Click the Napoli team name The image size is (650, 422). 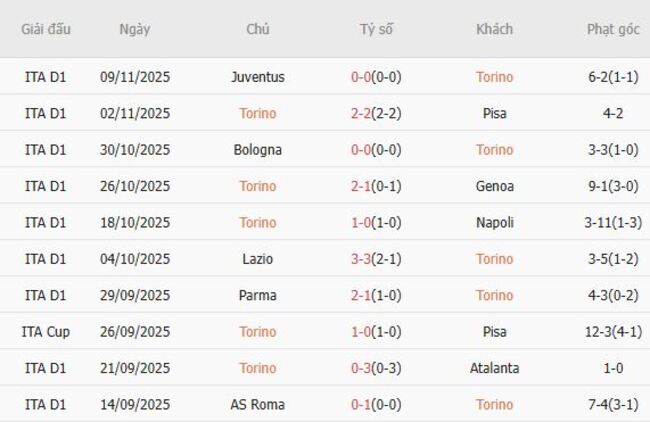click(494, 223)
